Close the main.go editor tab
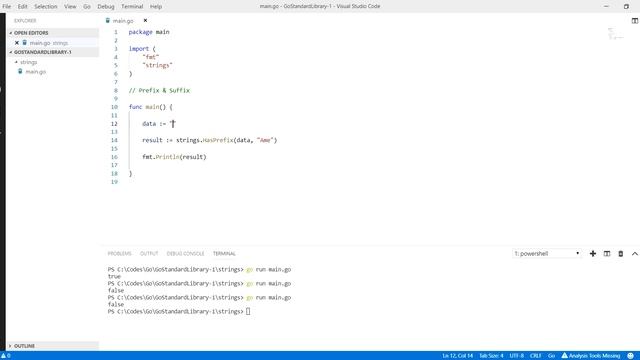This screenshot has width=640, height=360. 145,20
